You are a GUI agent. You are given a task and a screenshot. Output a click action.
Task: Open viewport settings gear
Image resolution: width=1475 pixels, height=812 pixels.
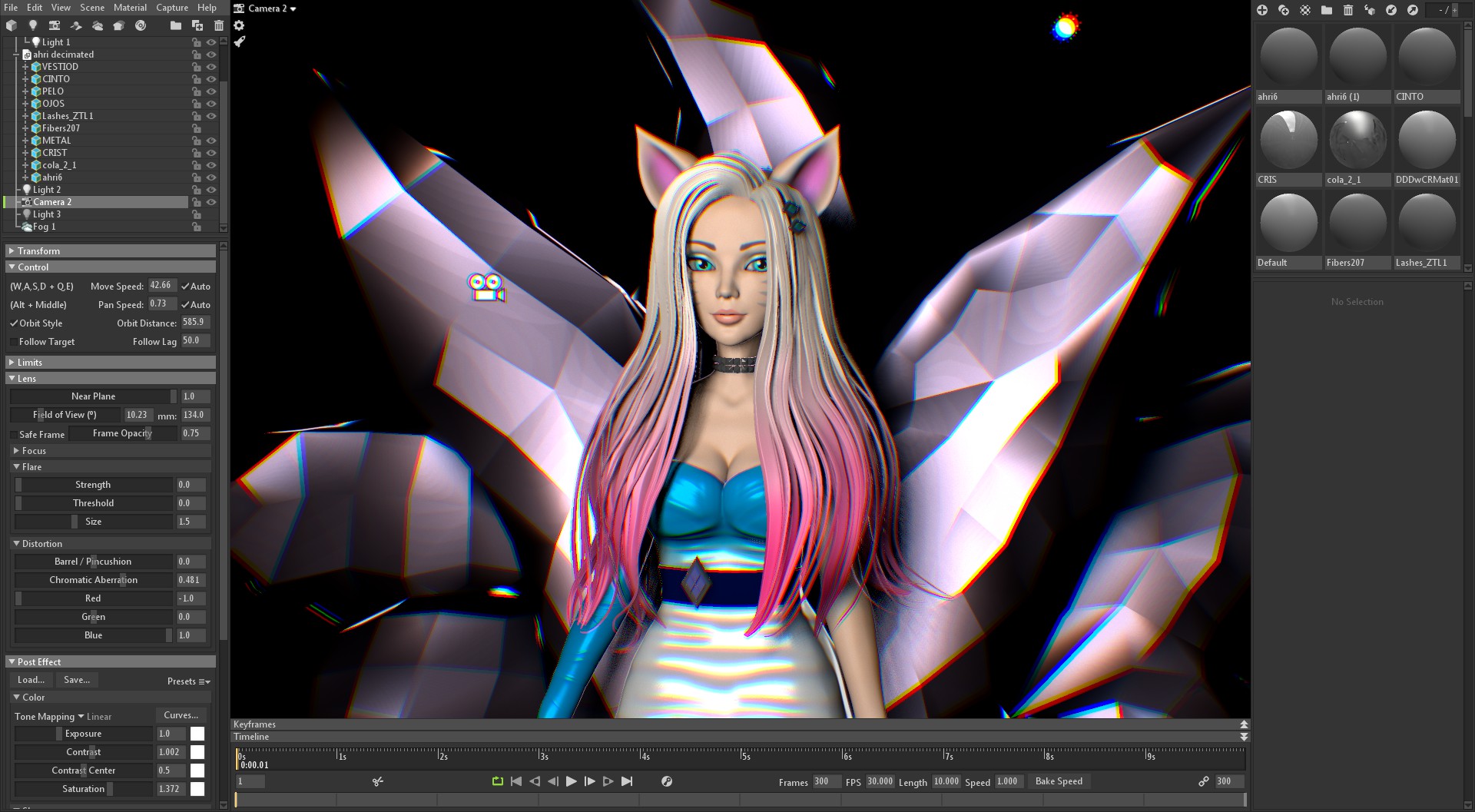click(239, 25)
